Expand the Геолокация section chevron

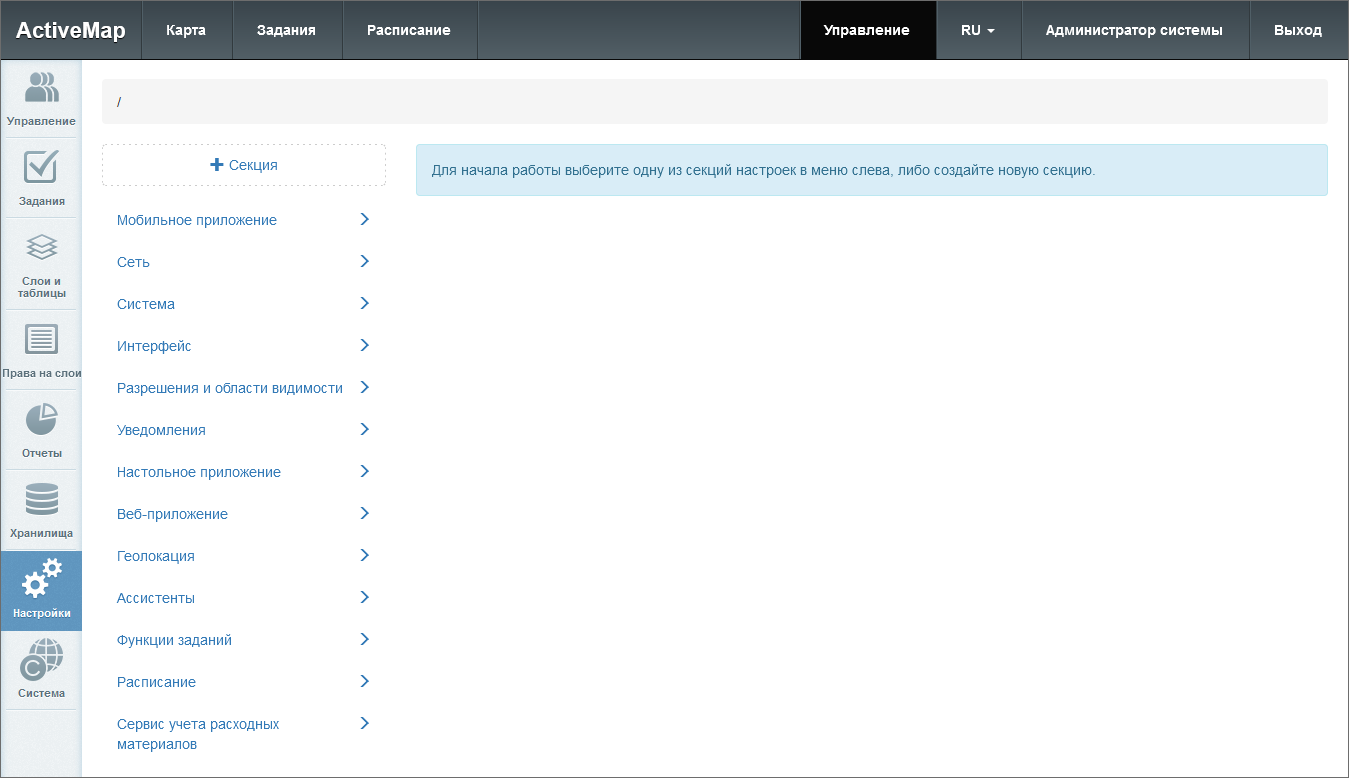364,555
